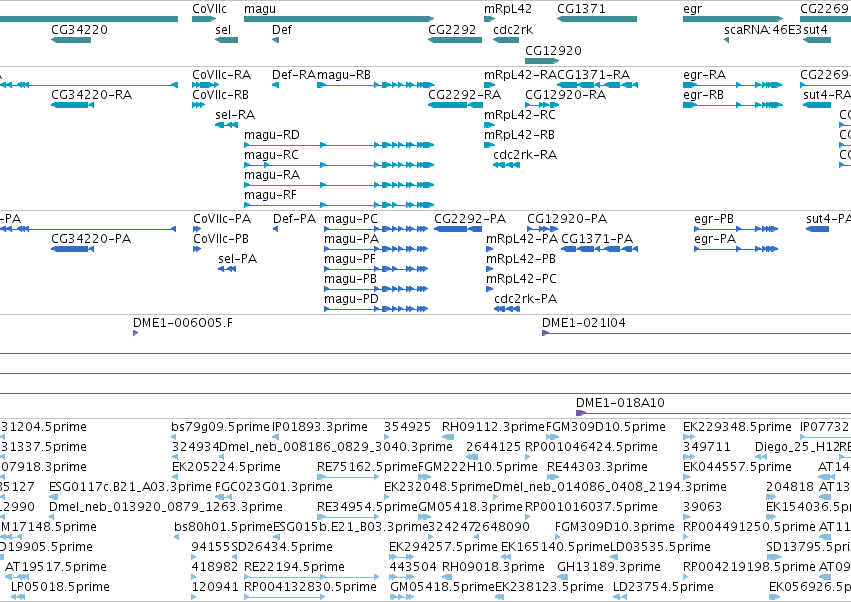Screen dimensions: 851x602
Task: Select protein mRpL42-PB
Action: [x=521, y=259]
